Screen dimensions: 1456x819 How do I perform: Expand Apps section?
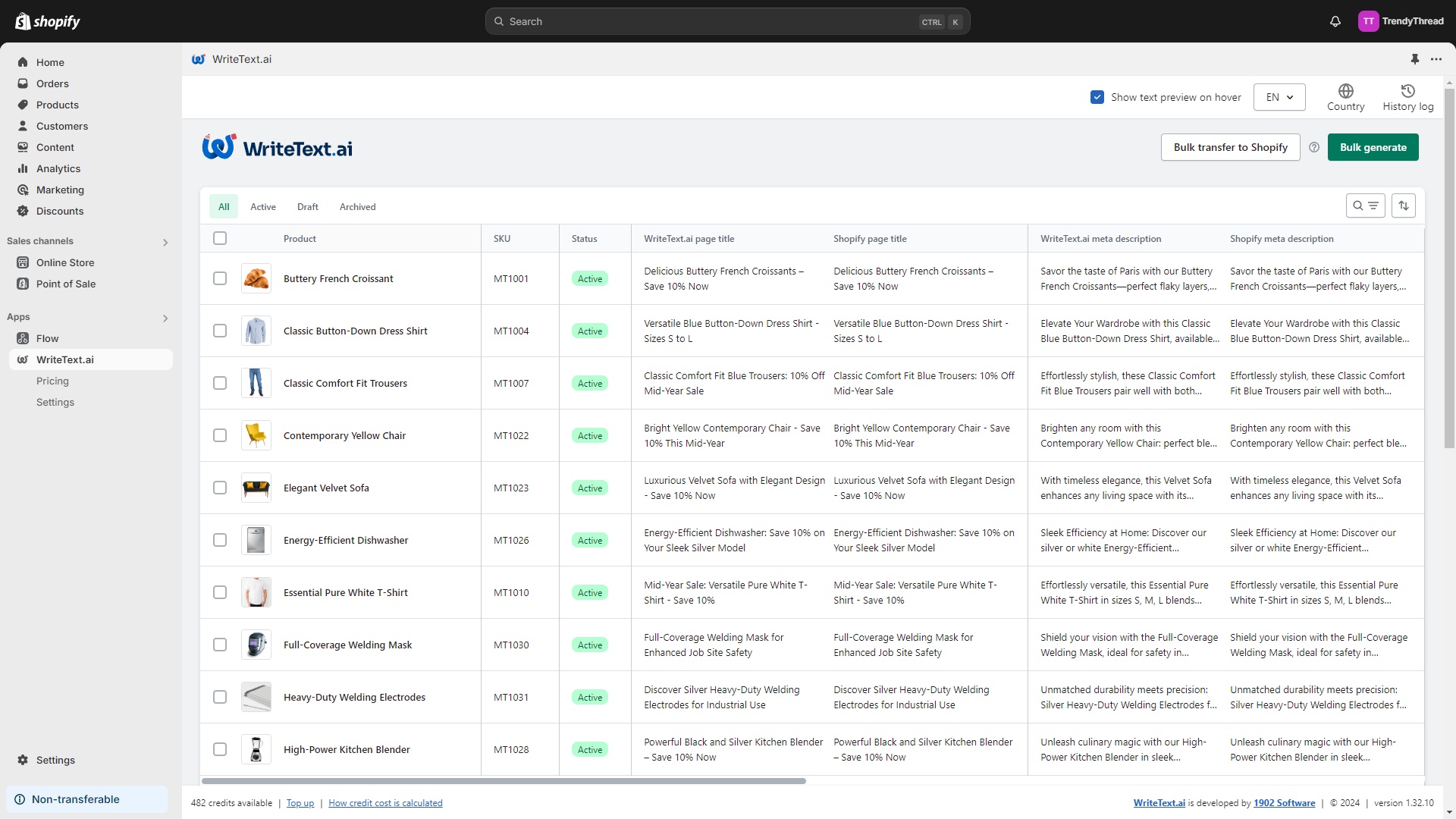click(165, 318)
